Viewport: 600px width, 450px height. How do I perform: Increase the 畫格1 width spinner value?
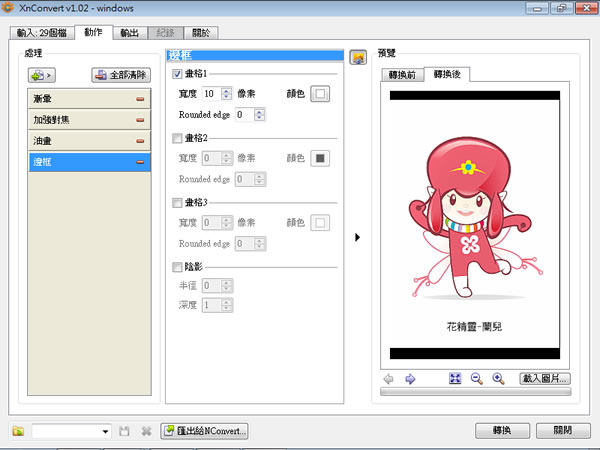click(225, 89)
